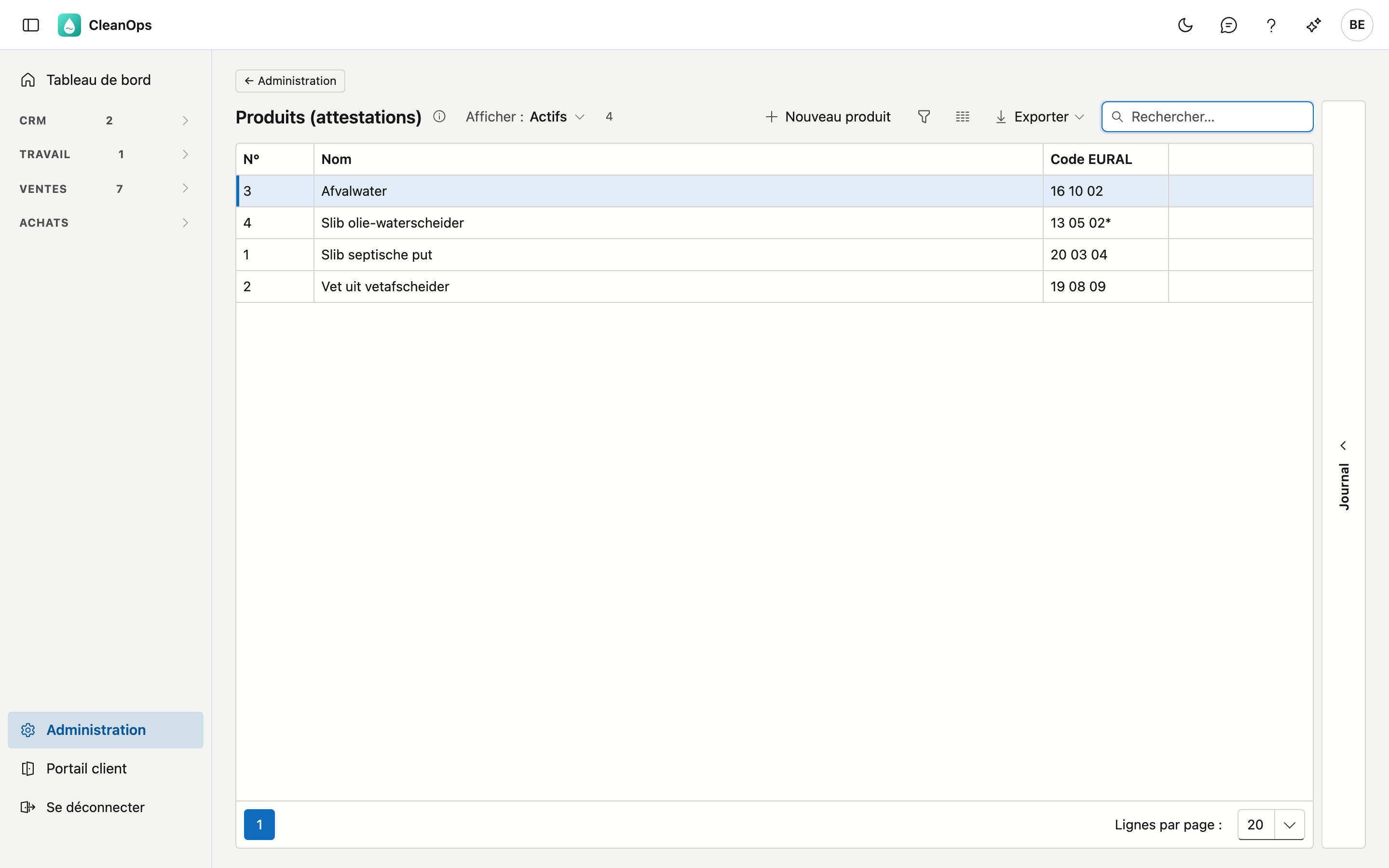Viewport: 1389px width, 868px height.
Task: Open the lines per page selector
Action: point(1271,825)
